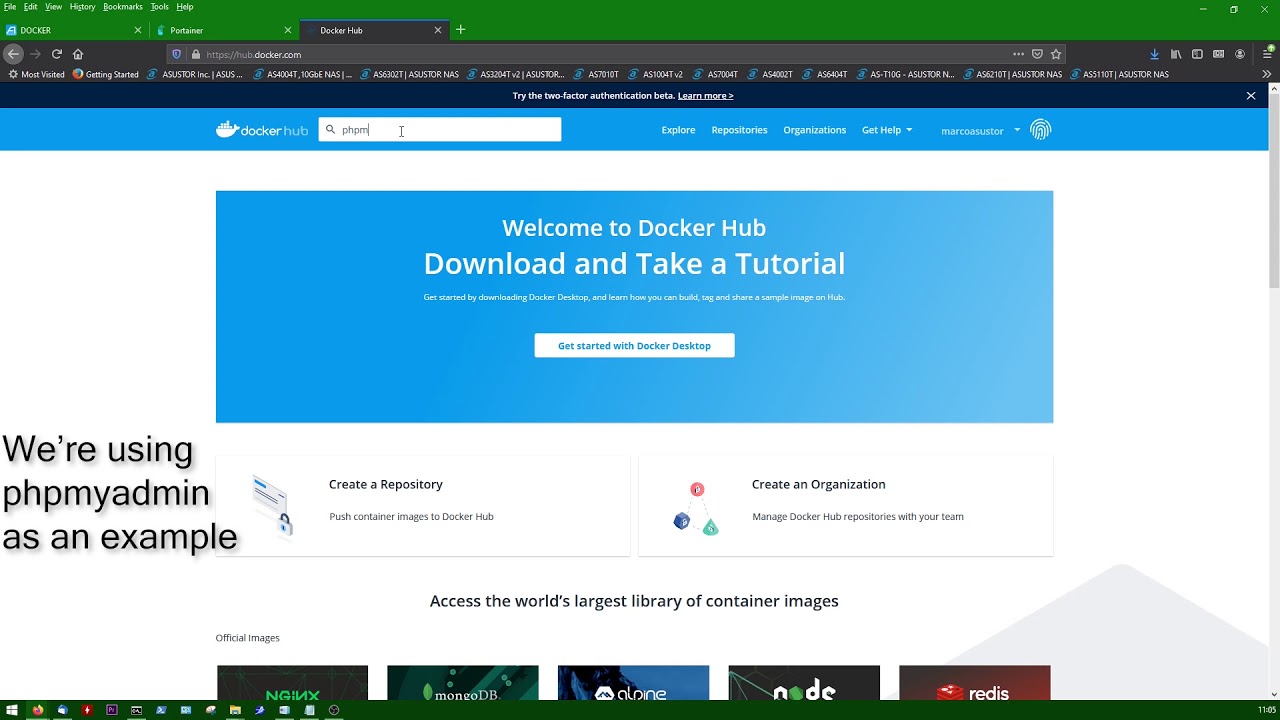Open the page actions three-dots menu

click(x=1018, y=54)
